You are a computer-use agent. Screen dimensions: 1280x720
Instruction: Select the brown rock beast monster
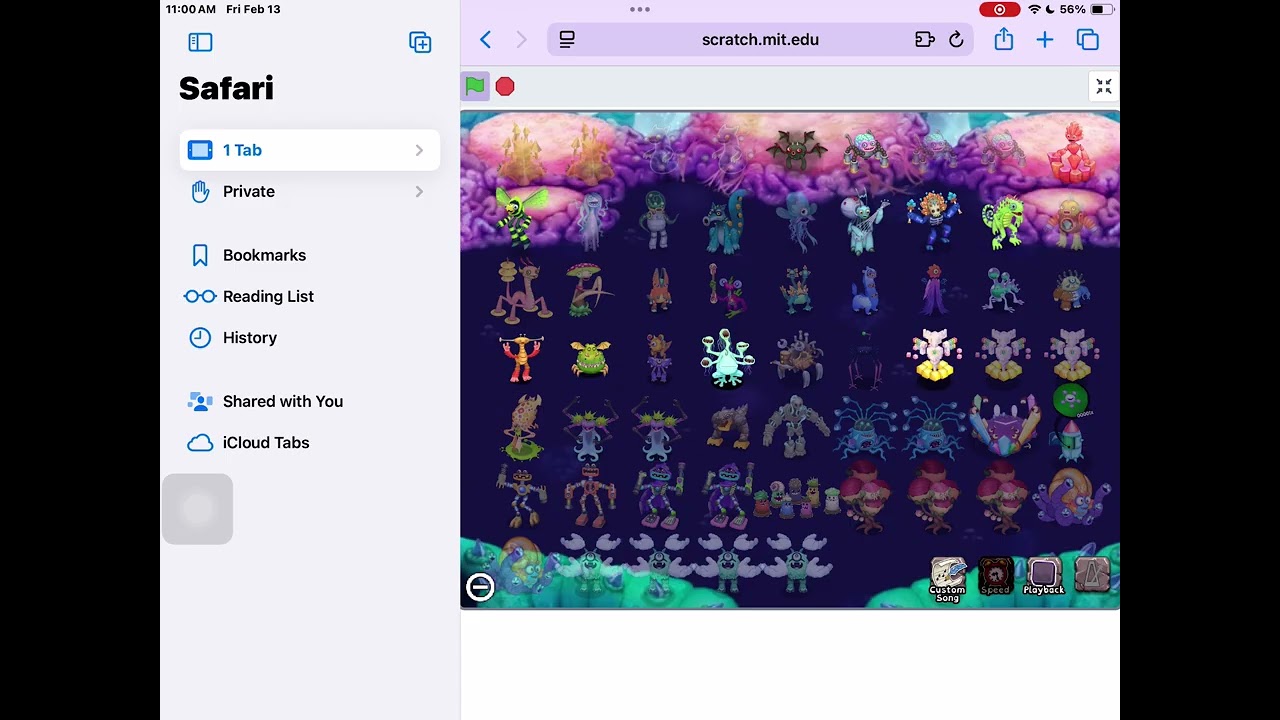pos(728,427)
